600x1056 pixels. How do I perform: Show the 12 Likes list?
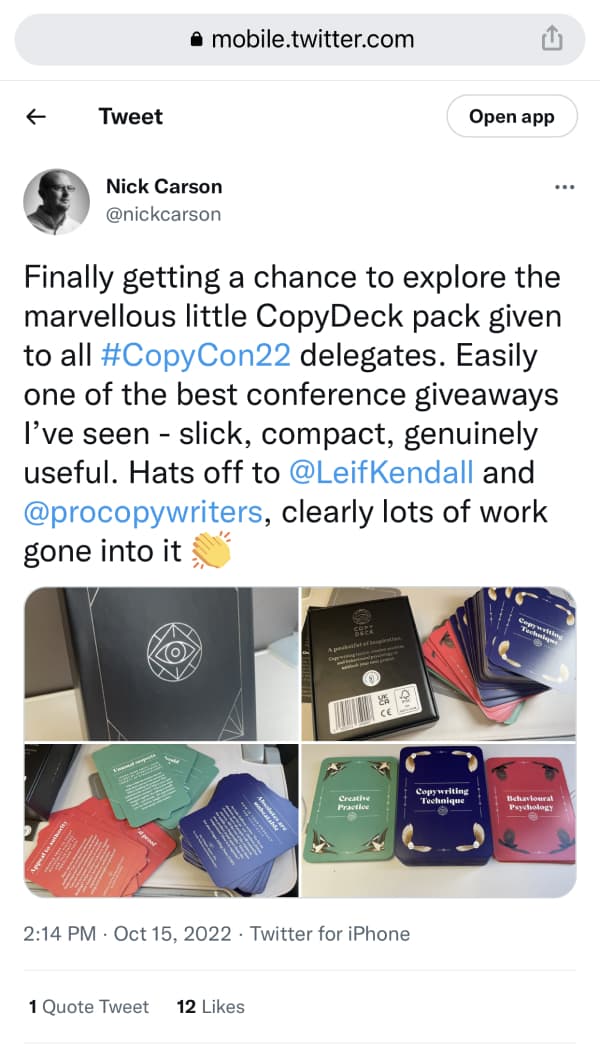coord(210,1007)
